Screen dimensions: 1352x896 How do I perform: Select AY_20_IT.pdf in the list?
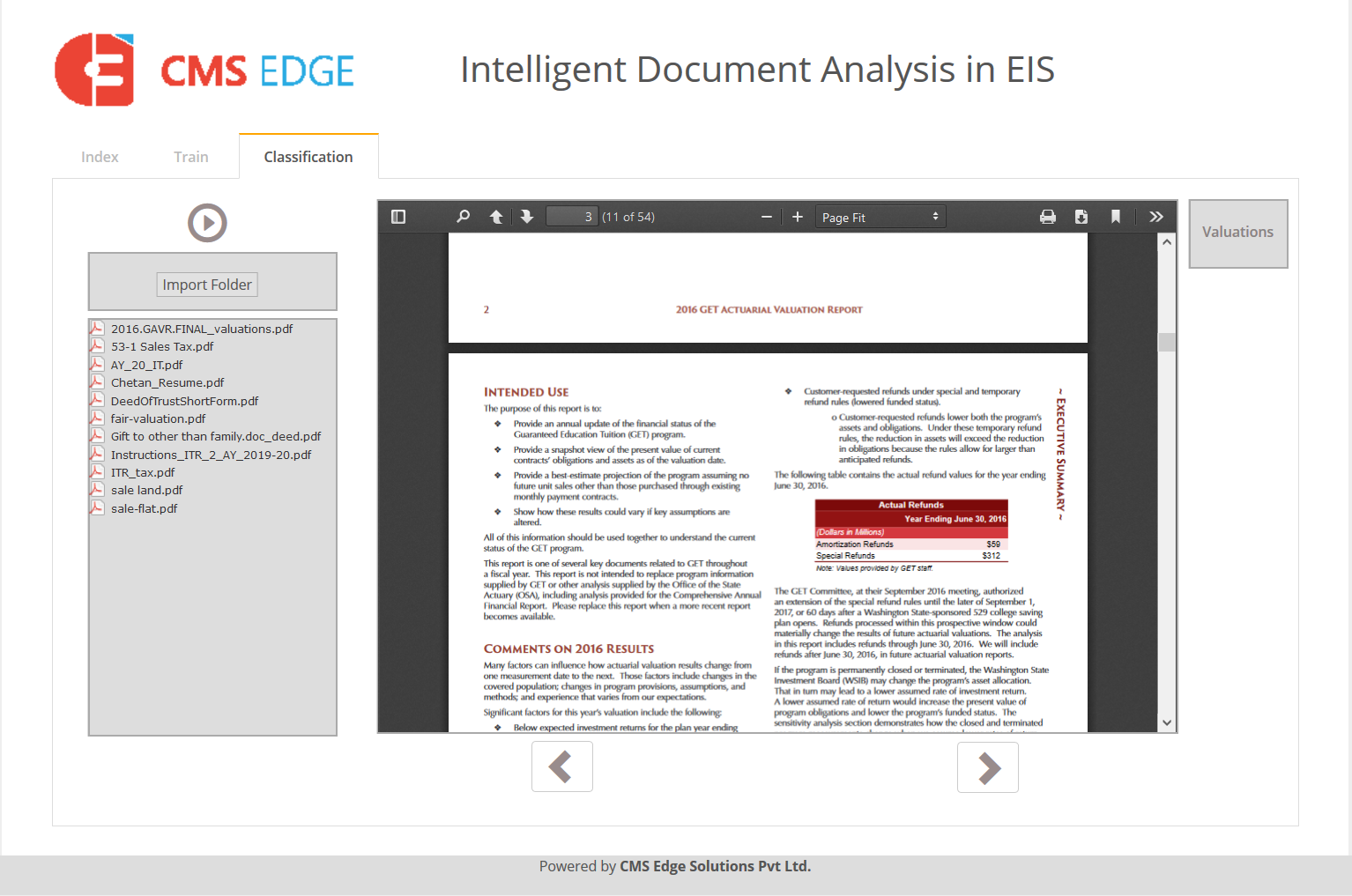click(x=147, y=365)
